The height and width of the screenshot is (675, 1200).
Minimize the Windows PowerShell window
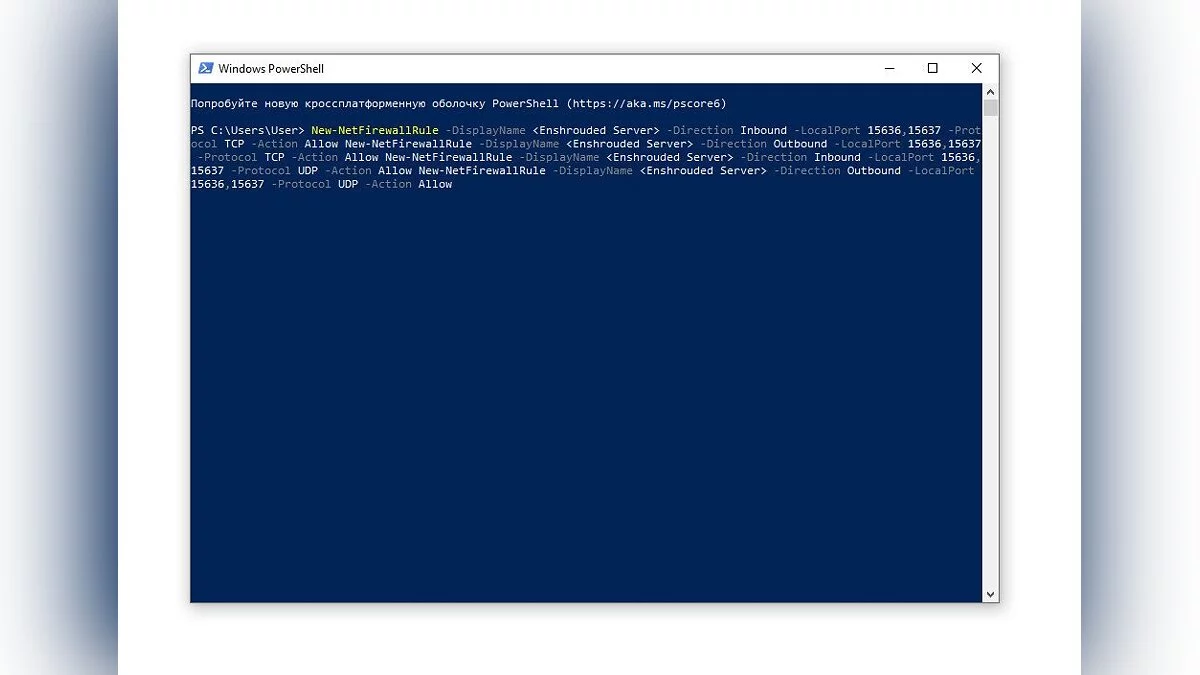889,68
